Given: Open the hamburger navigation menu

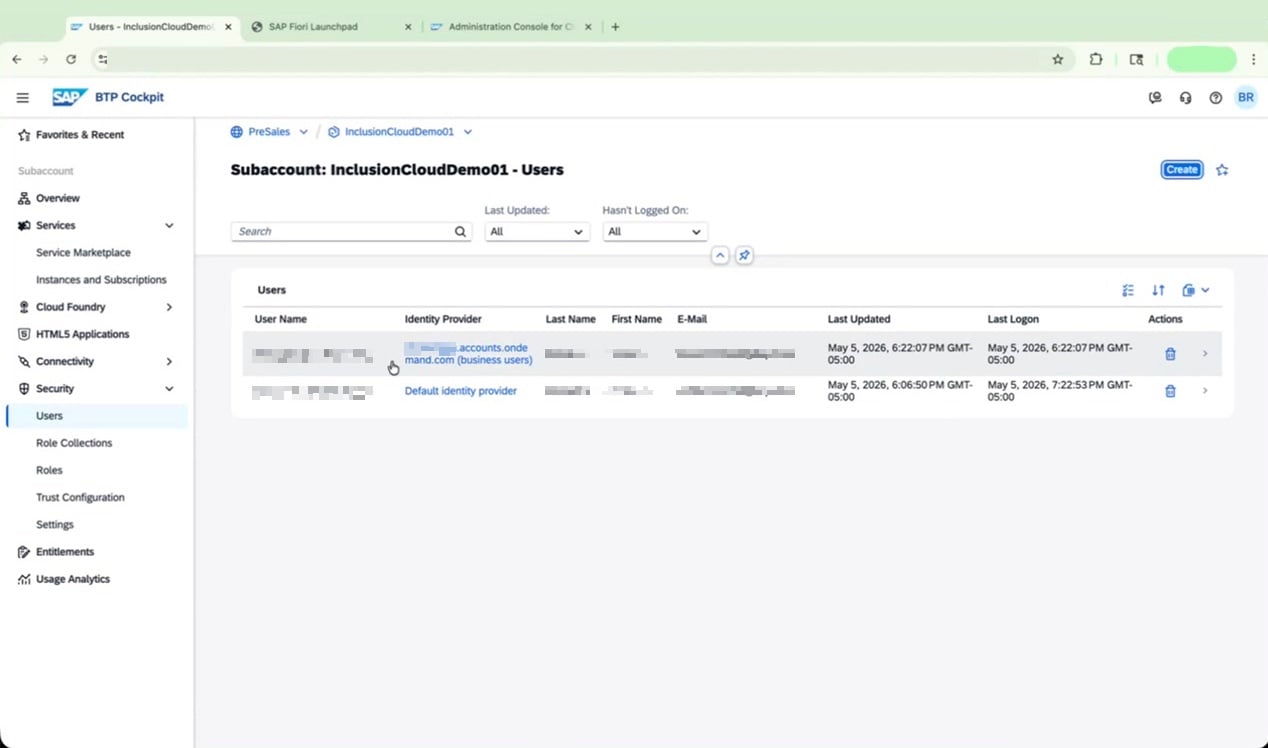Looking at the screenshot, I should click(x=22, y=98).
